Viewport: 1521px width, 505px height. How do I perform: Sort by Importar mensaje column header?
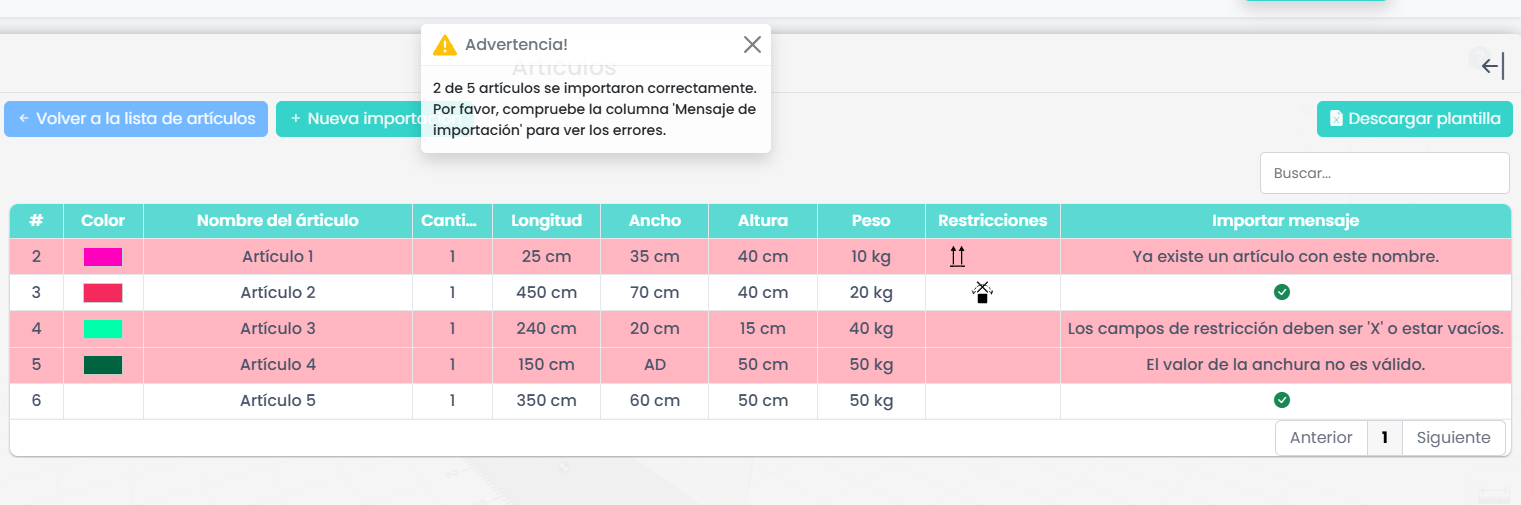[1285, 221]
